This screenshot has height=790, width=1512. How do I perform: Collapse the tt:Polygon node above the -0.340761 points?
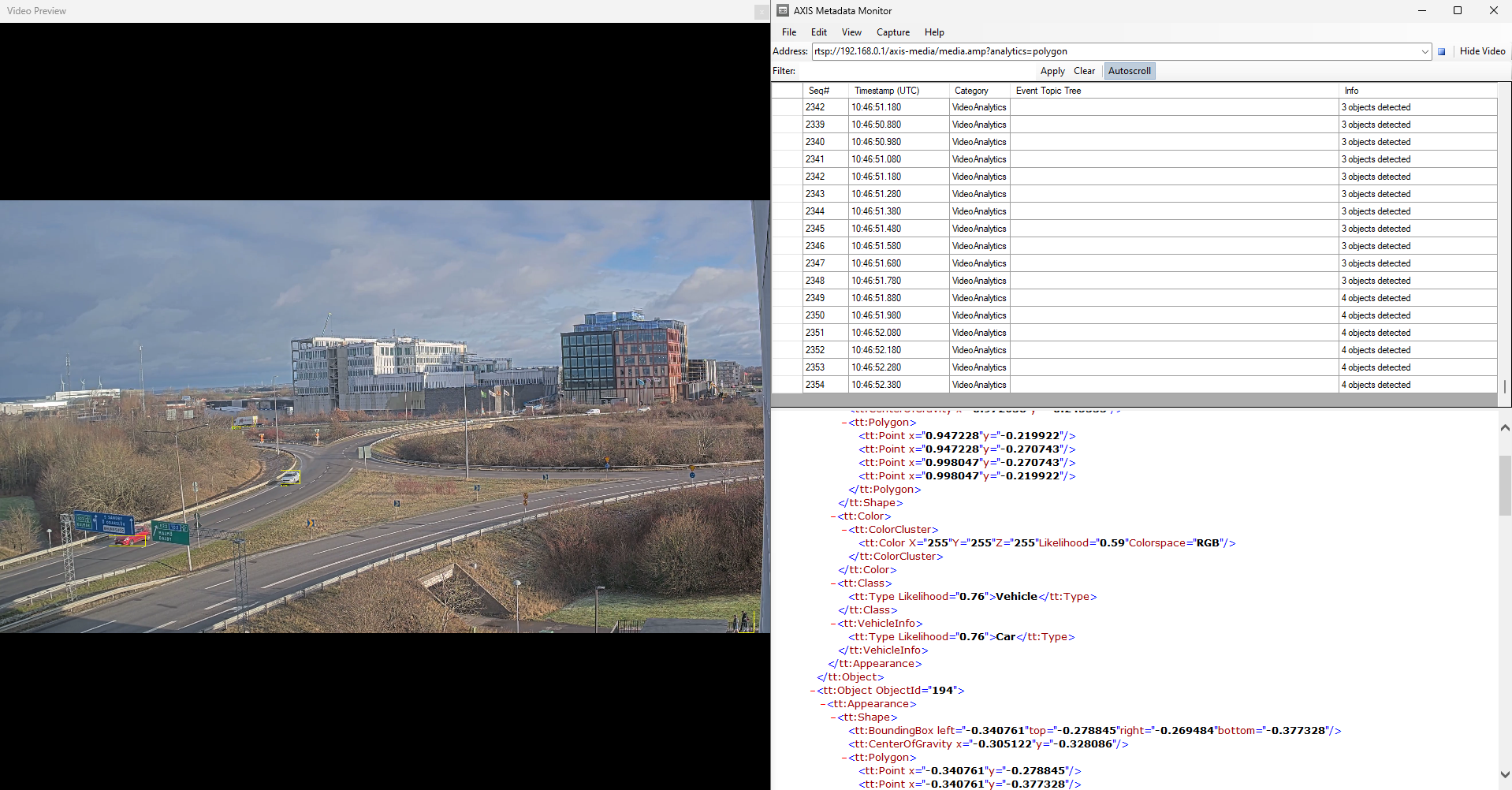(844, 758)
